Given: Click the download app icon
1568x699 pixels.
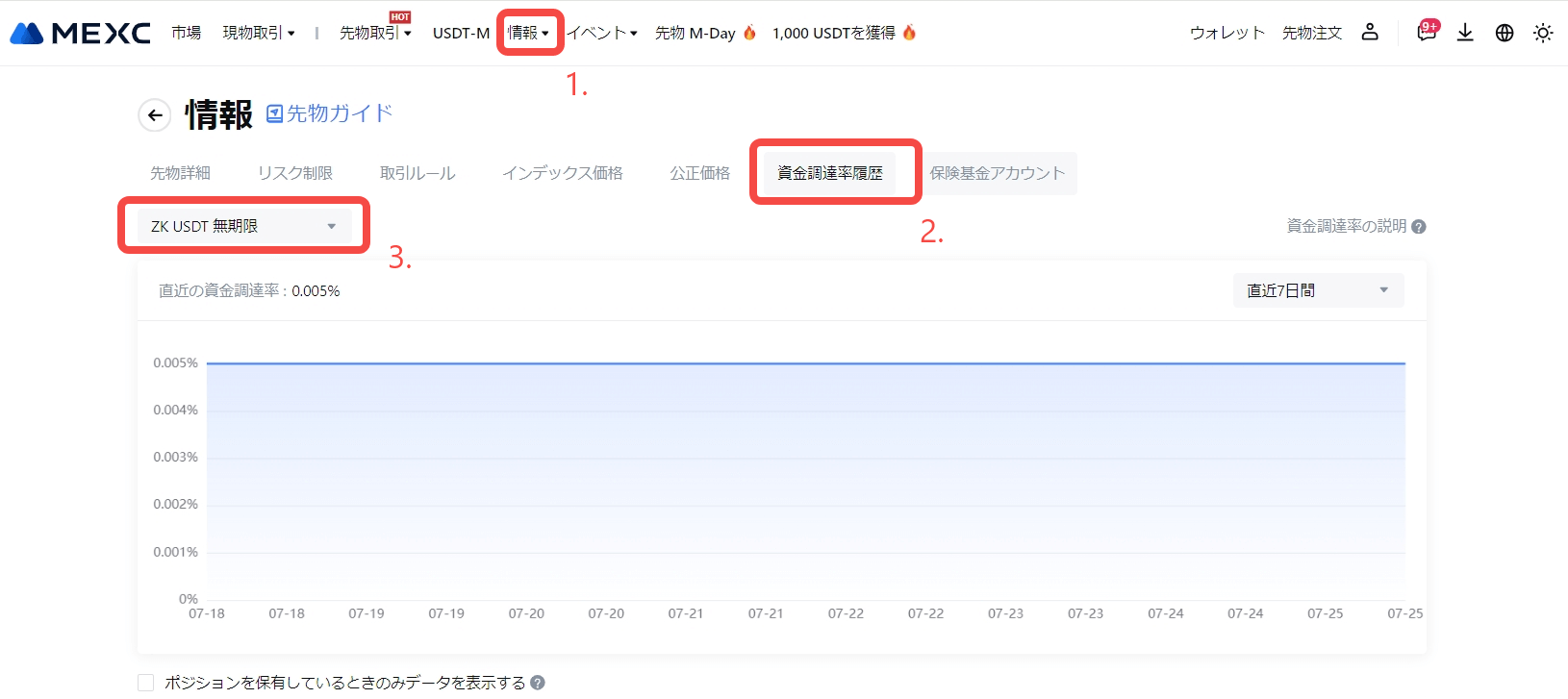Looking at the screenshot, I should pyautogui.click(x=1465, y=33).
